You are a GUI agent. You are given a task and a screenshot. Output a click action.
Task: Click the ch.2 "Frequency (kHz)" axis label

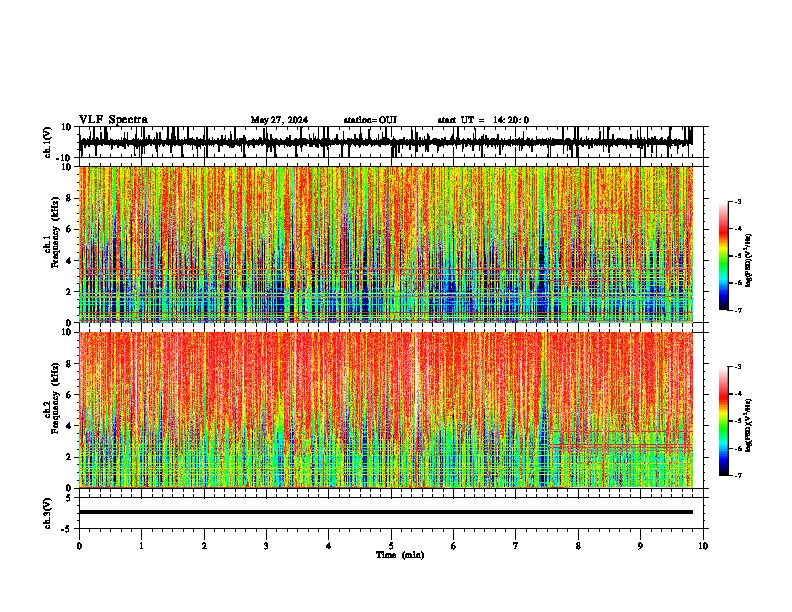[x=55, y=398]
